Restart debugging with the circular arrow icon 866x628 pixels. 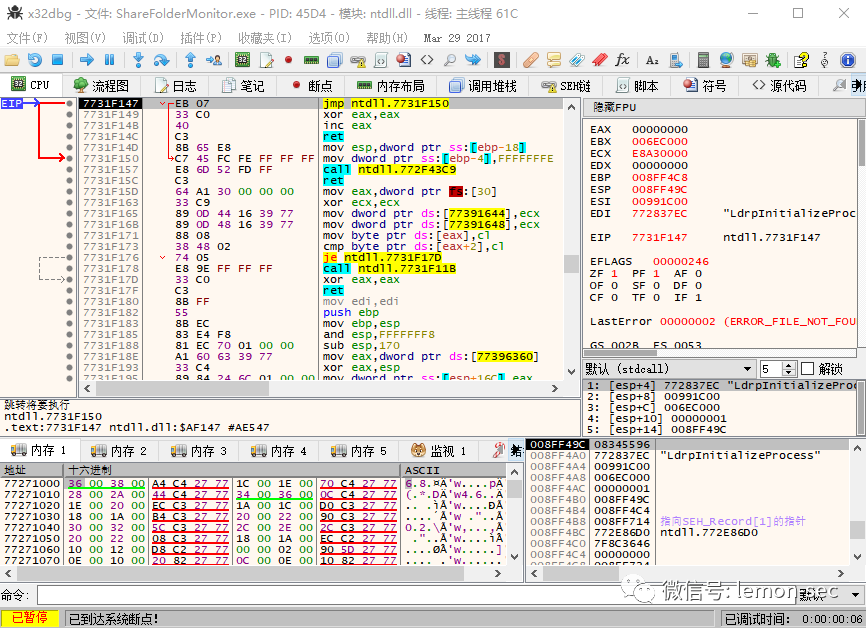(35, 60)
